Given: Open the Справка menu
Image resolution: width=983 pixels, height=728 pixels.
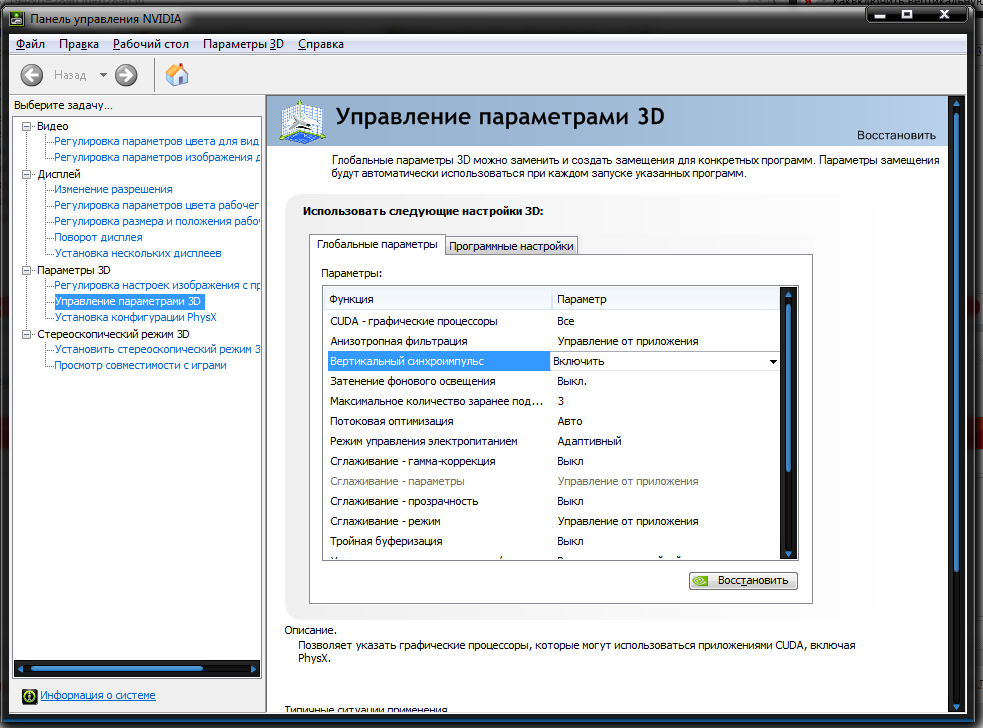Looking at the screenshot, I should coord(320,44).
